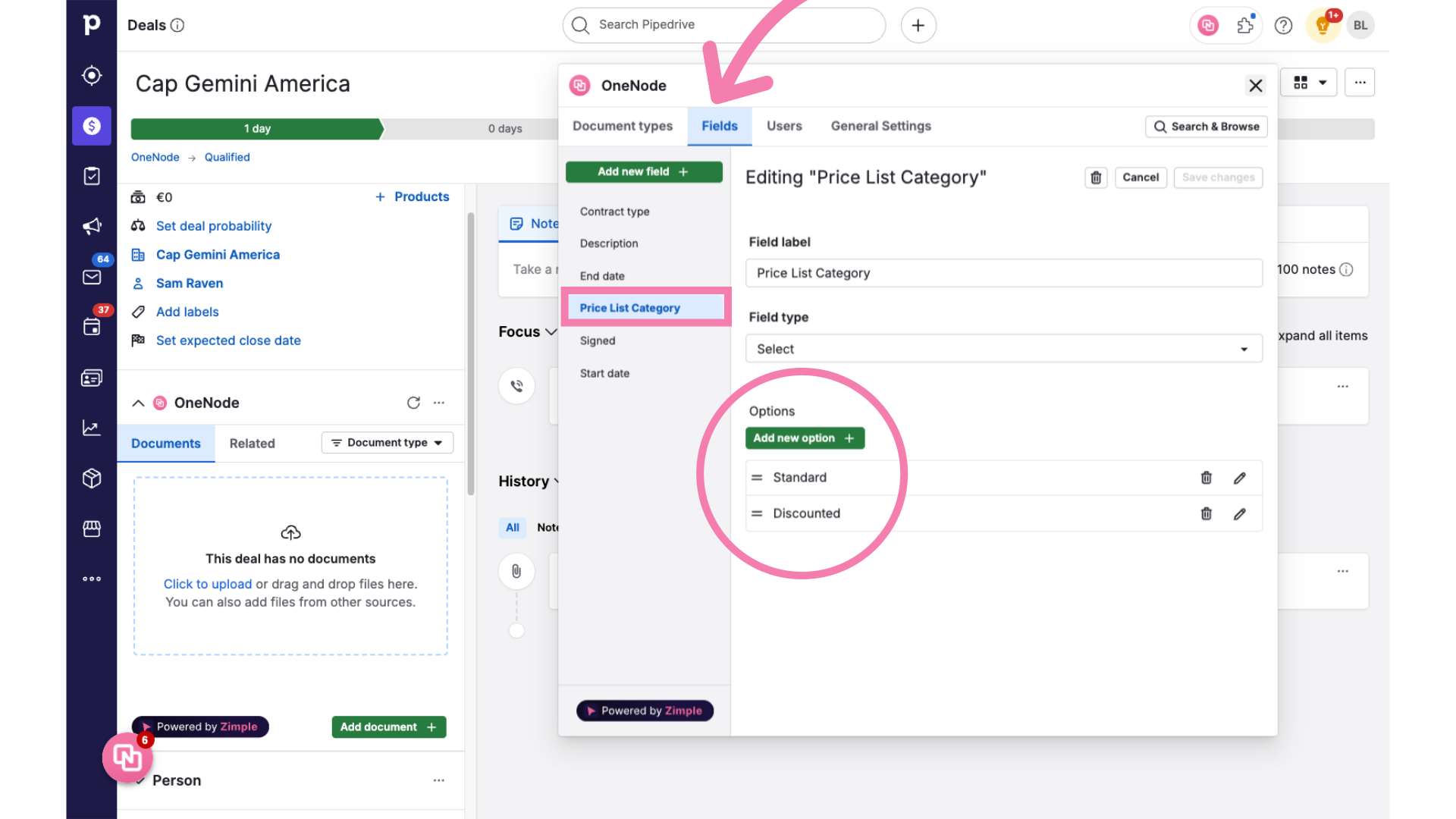Open the sidebar More dots menu
This screenshot has width=1456, height=819.
[x=92, y=579]
